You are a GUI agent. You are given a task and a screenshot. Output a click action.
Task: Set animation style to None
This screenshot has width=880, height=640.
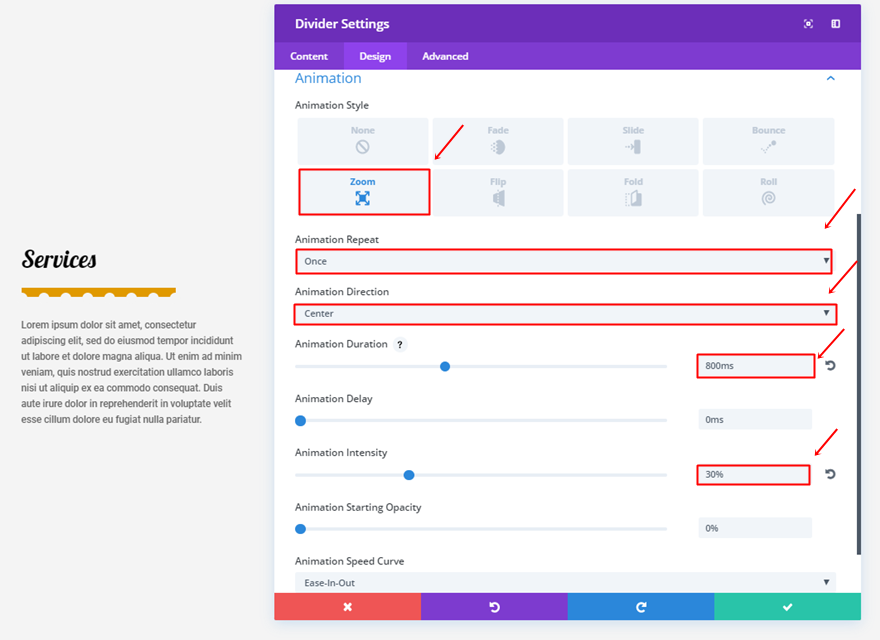coord(363,141)
